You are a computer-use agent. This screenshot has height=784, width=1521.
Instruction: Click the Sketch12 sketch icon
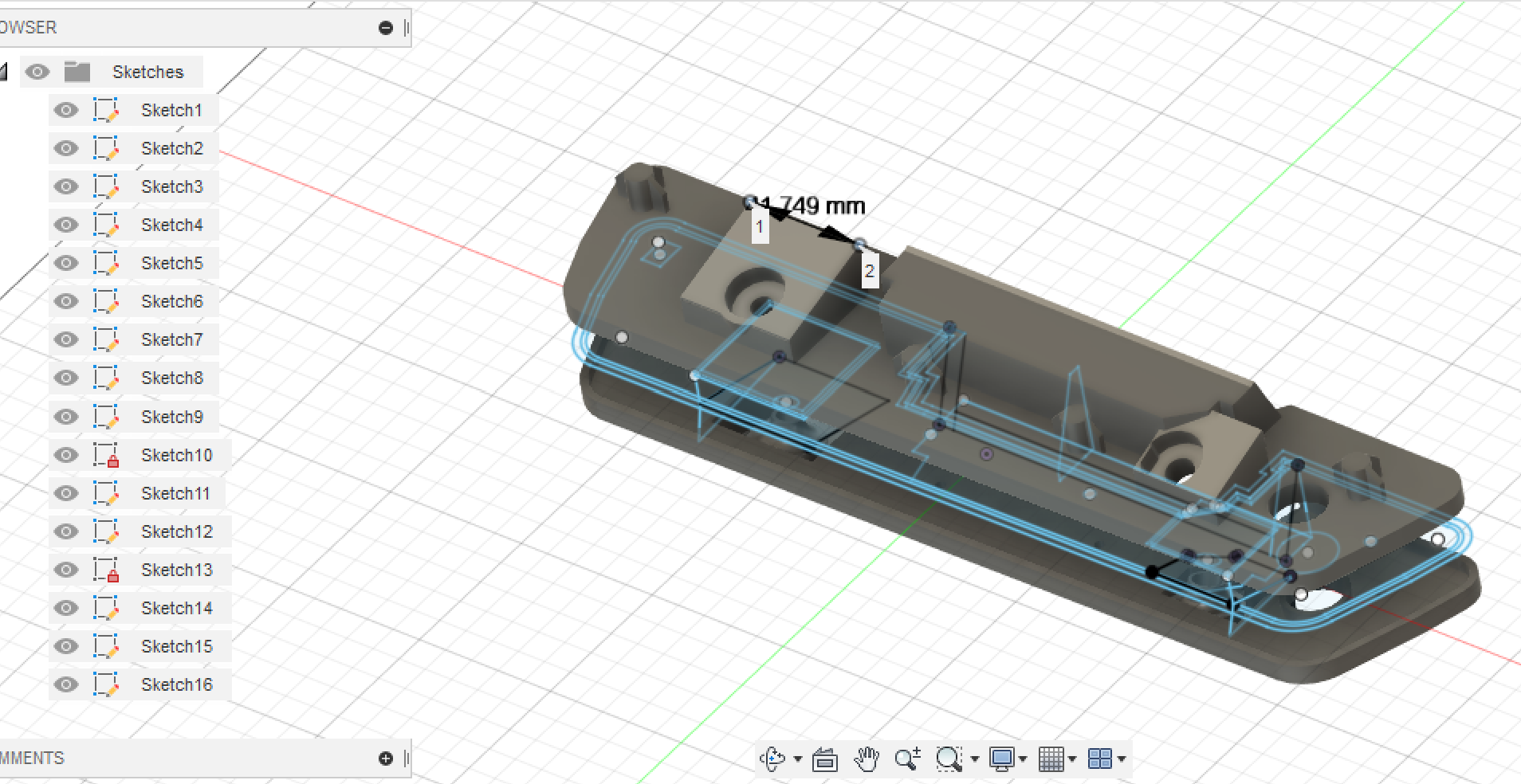(106, 531)
